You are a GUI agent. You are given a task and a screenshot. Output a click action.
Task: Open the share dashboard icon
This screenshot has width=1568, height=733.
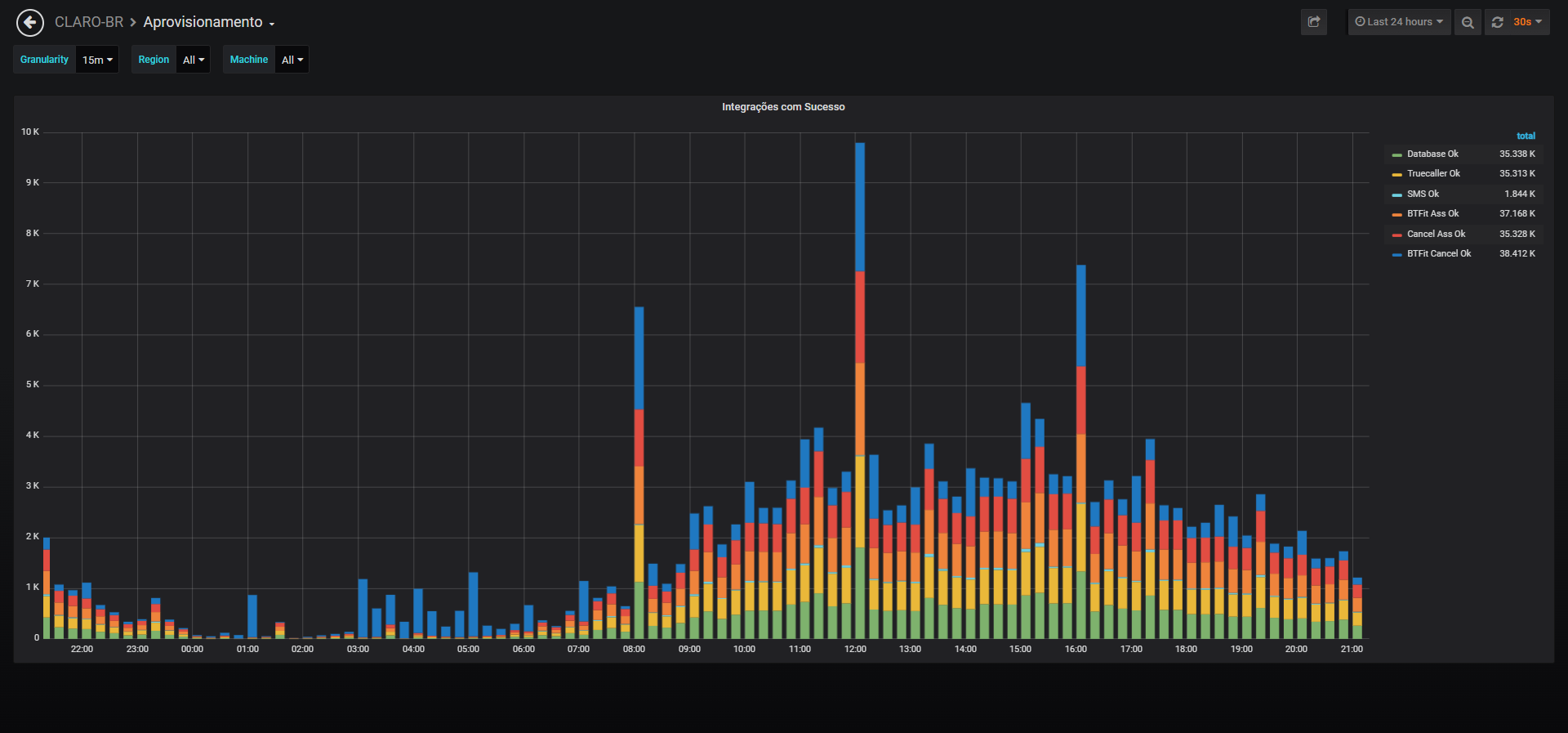(1314, 22)
